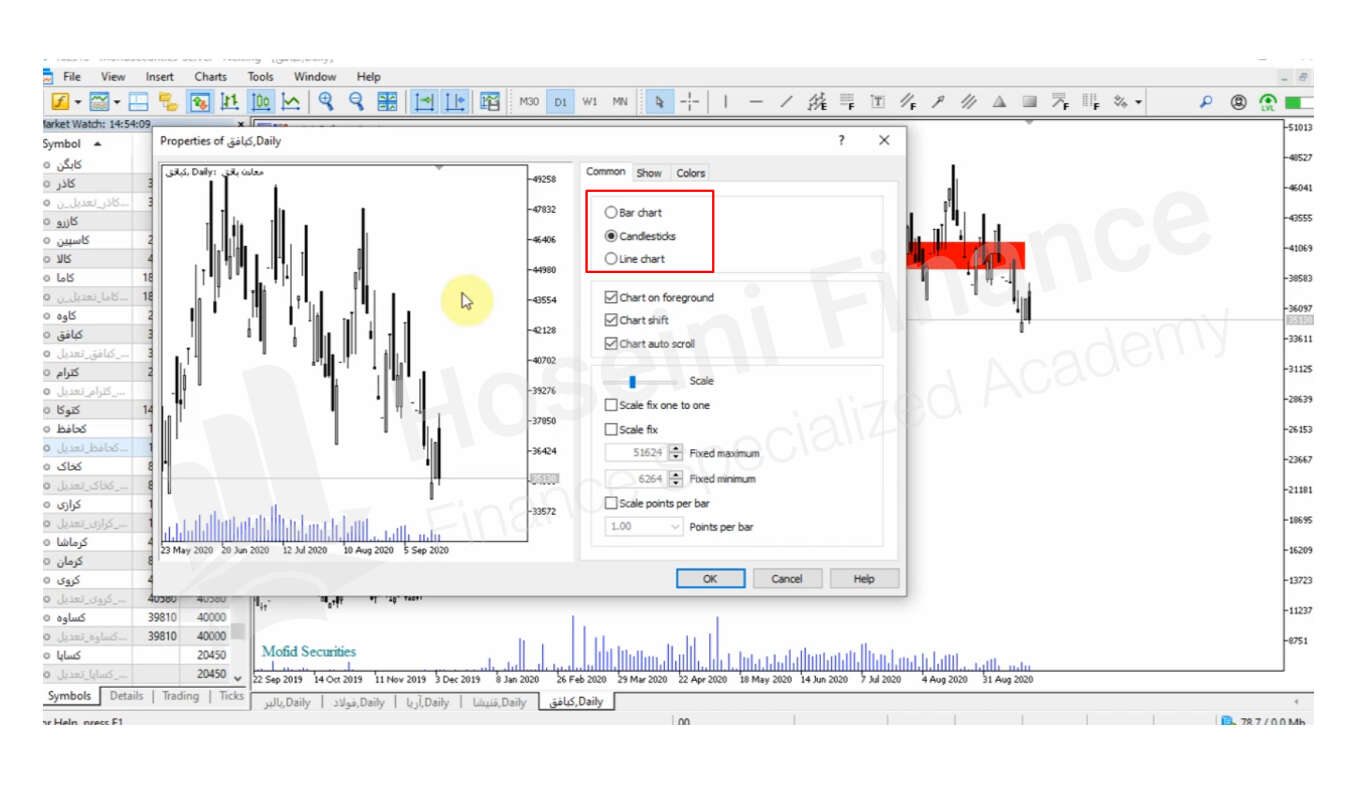Tile chart windows icon

point(387,102)
